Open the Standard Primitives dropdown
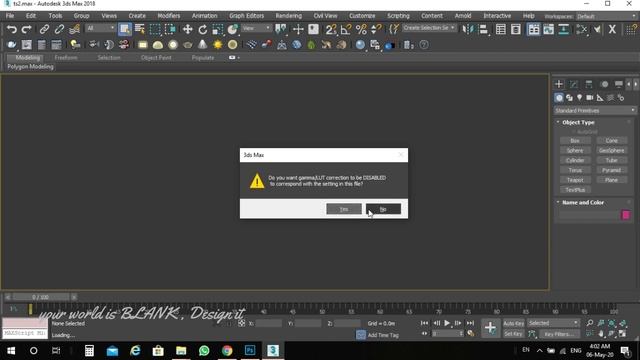Screen dimensions: 640x360 [x=595, y=111]
